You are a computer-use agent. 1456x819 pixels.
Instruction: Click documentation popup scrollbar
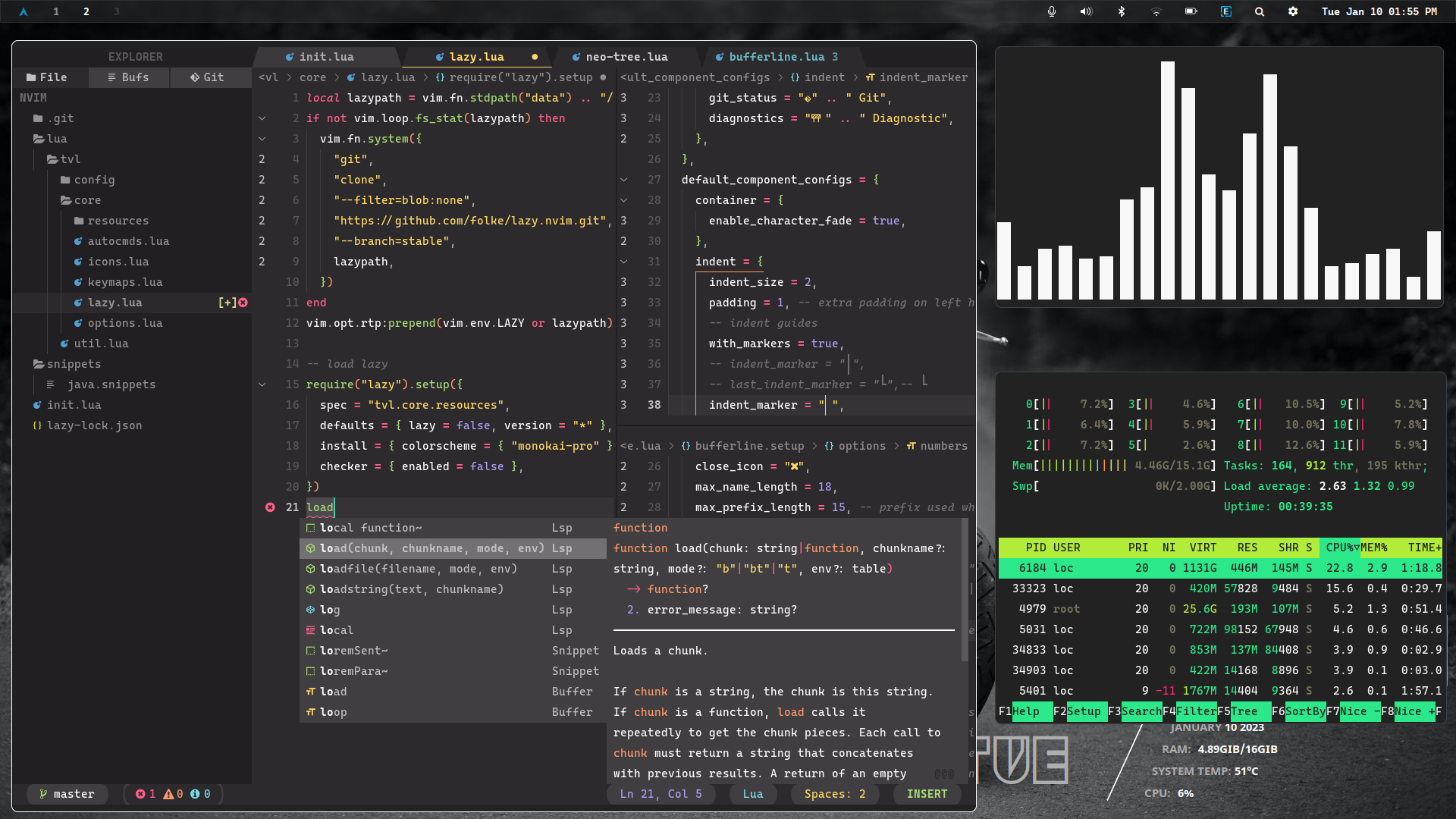[965, 589]
